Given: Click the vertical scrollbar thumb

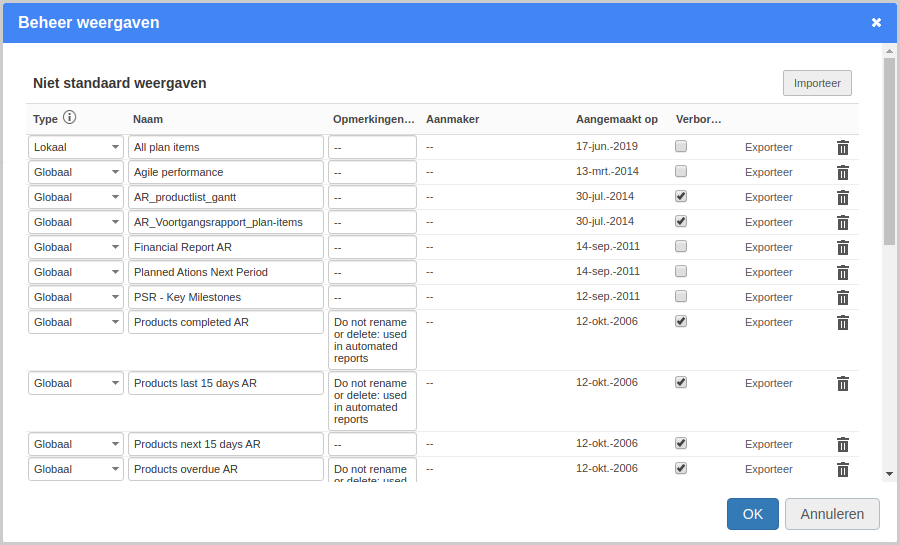Looking at the screenshot, I should [889, 151].
